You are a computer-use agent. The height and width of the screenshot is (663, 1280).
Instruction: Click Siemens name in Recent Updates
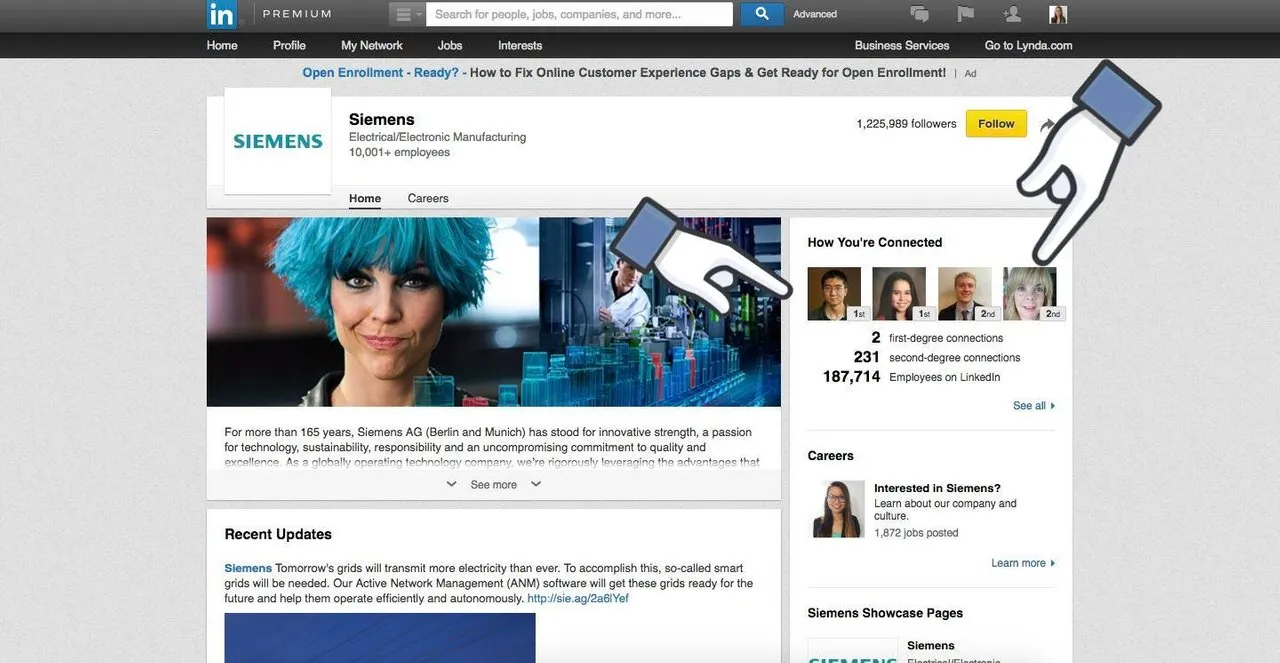point(248,568)
